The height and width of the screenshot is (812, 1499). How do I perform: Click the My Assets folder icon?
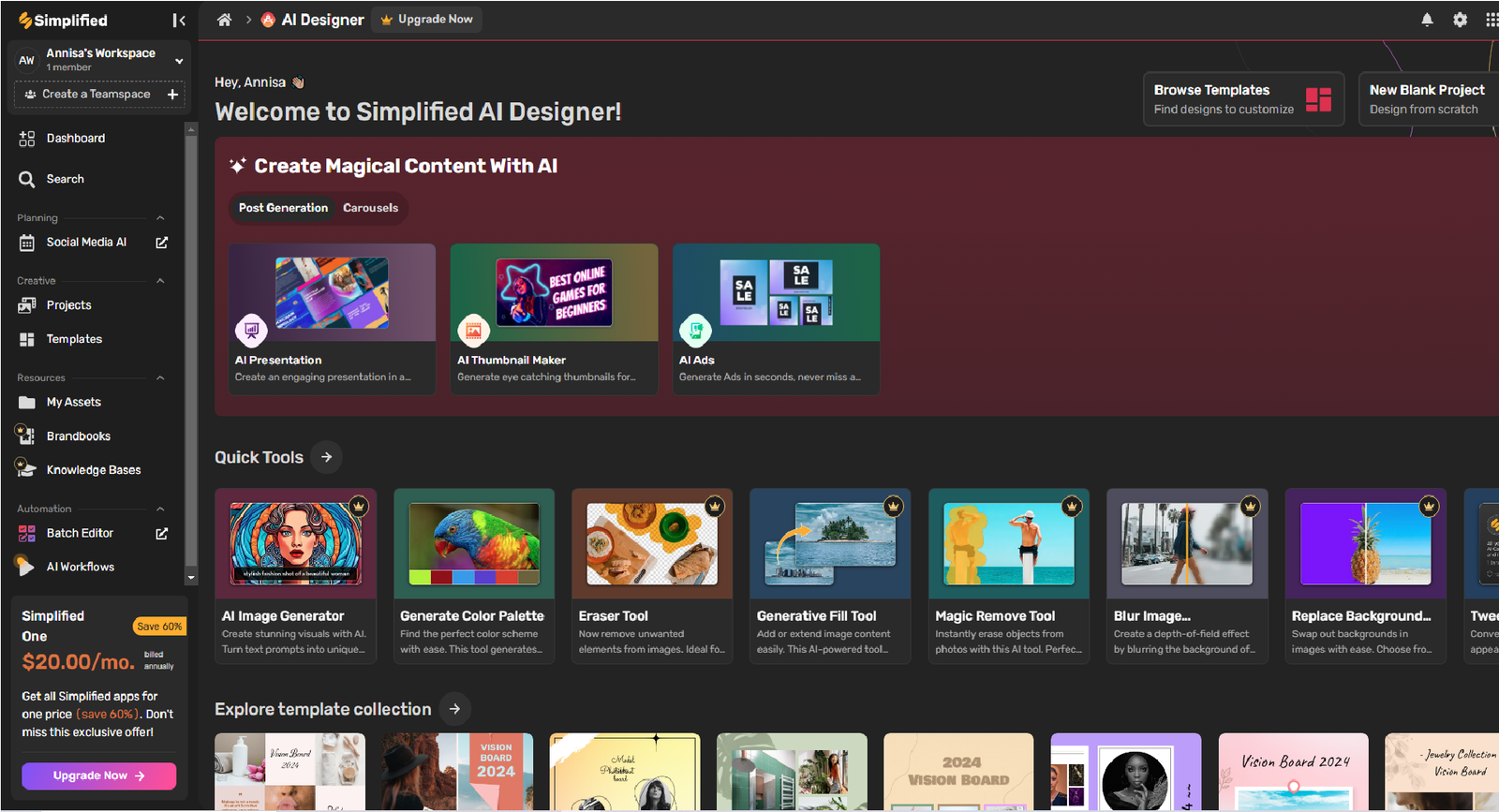coord(27,403)
